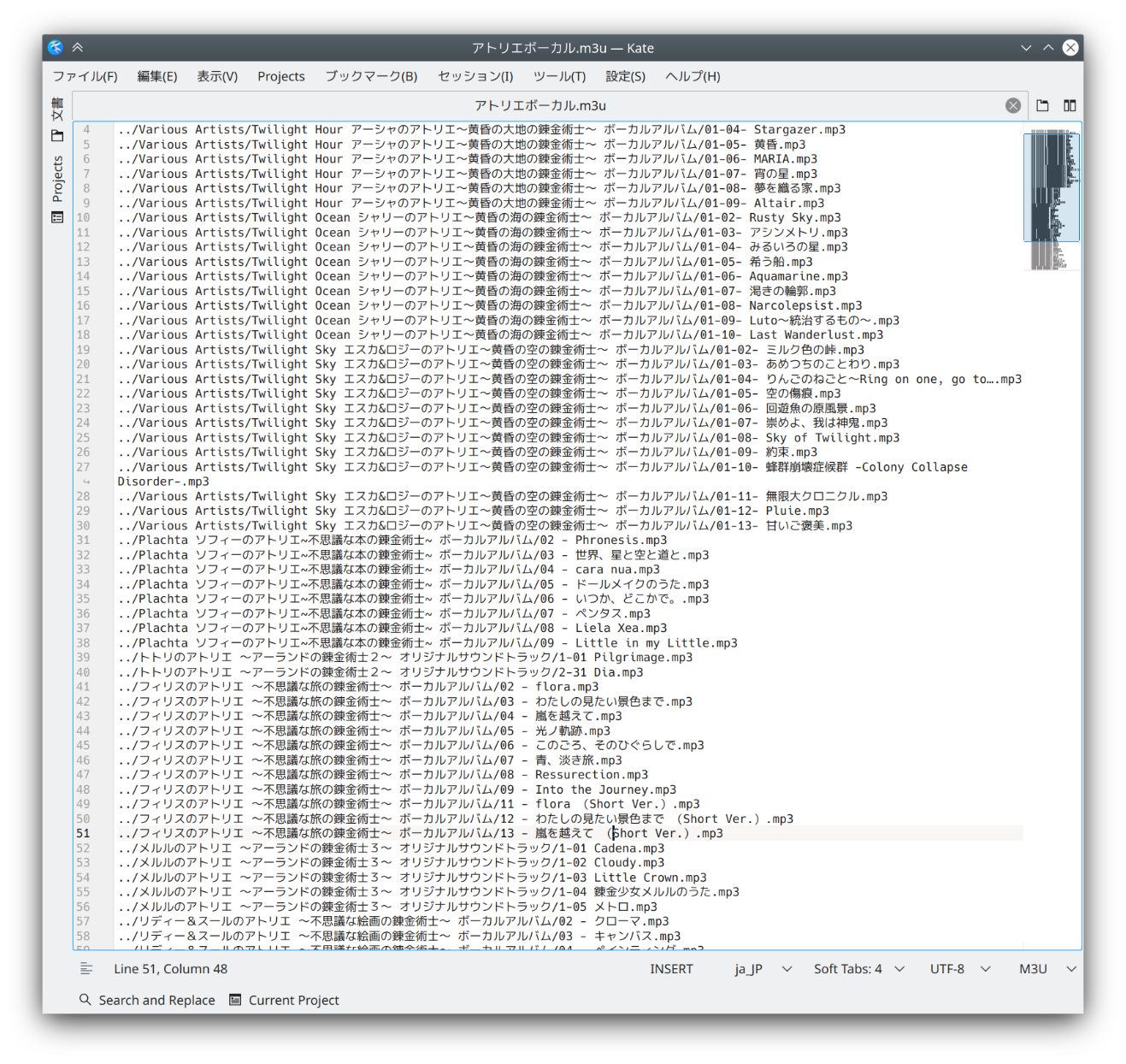Open the ファイル(F) menu
The image size is (1126, 1064).
(85, 76)
